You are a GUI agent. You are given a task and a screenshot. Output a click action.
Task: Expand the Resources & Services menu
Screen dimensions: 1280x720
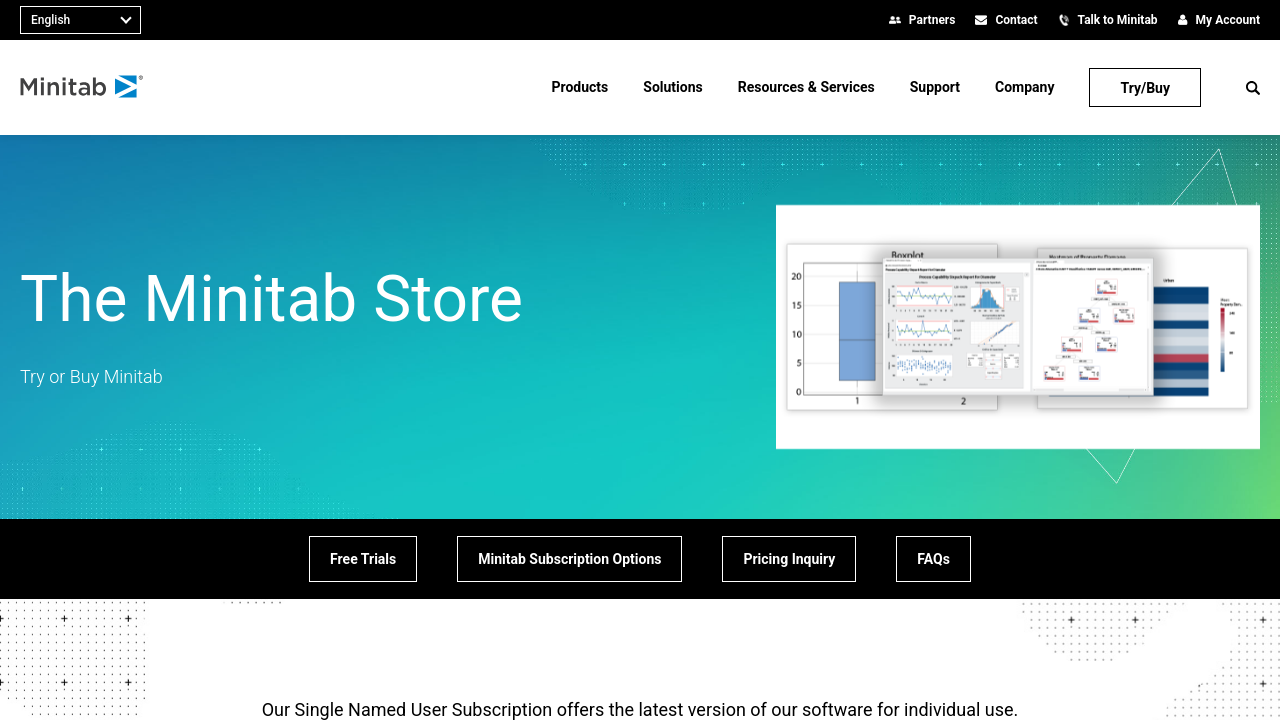[x=805, y=87]
